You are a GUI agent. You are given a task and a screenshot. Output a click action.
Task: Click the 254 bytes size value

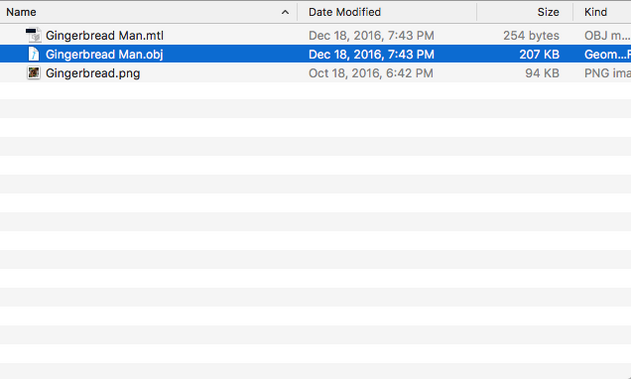pyautogui.click(x=531, y=35)
